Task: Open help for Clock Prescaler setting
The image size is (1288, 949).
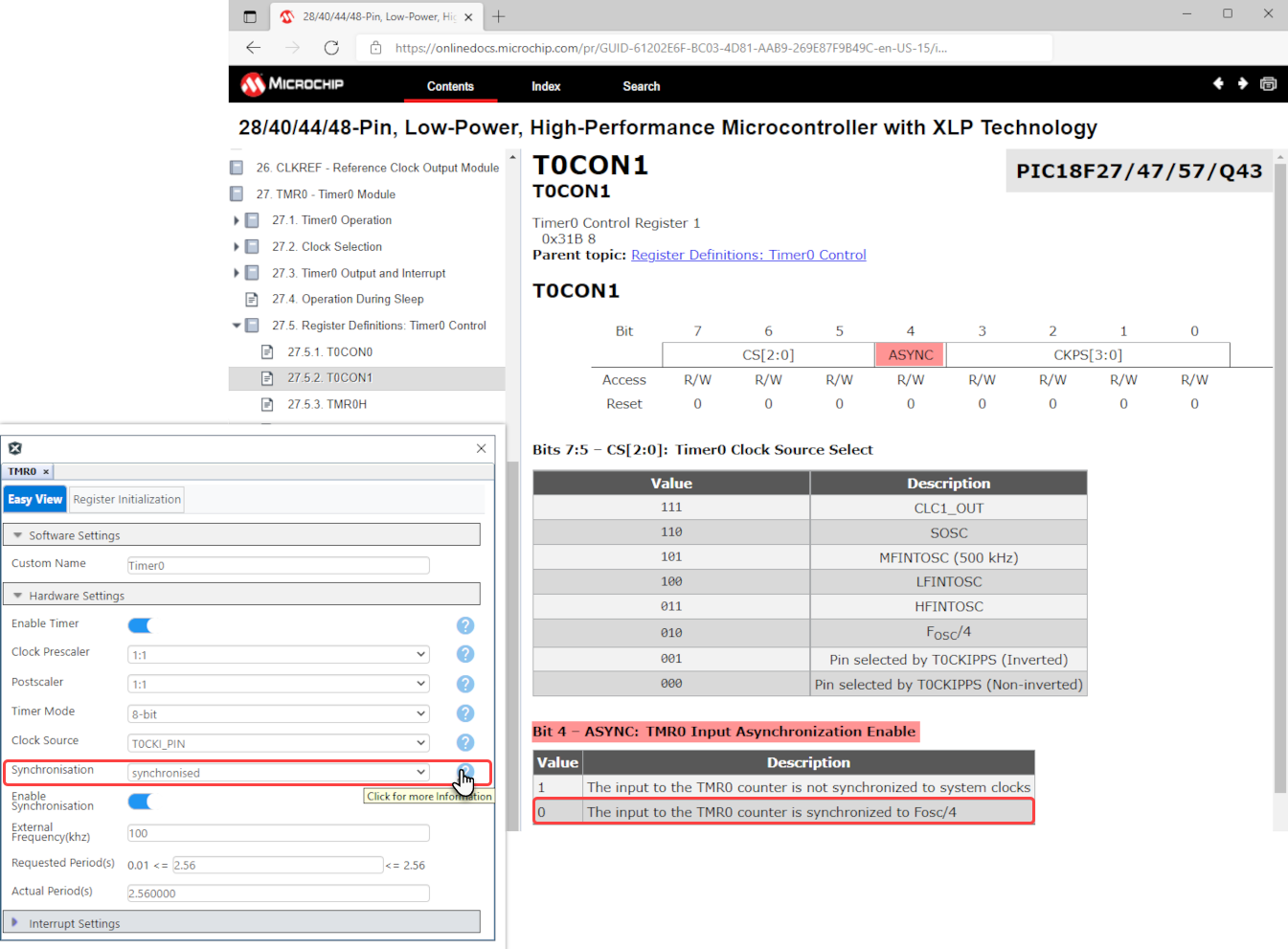Action: point(465,654)
